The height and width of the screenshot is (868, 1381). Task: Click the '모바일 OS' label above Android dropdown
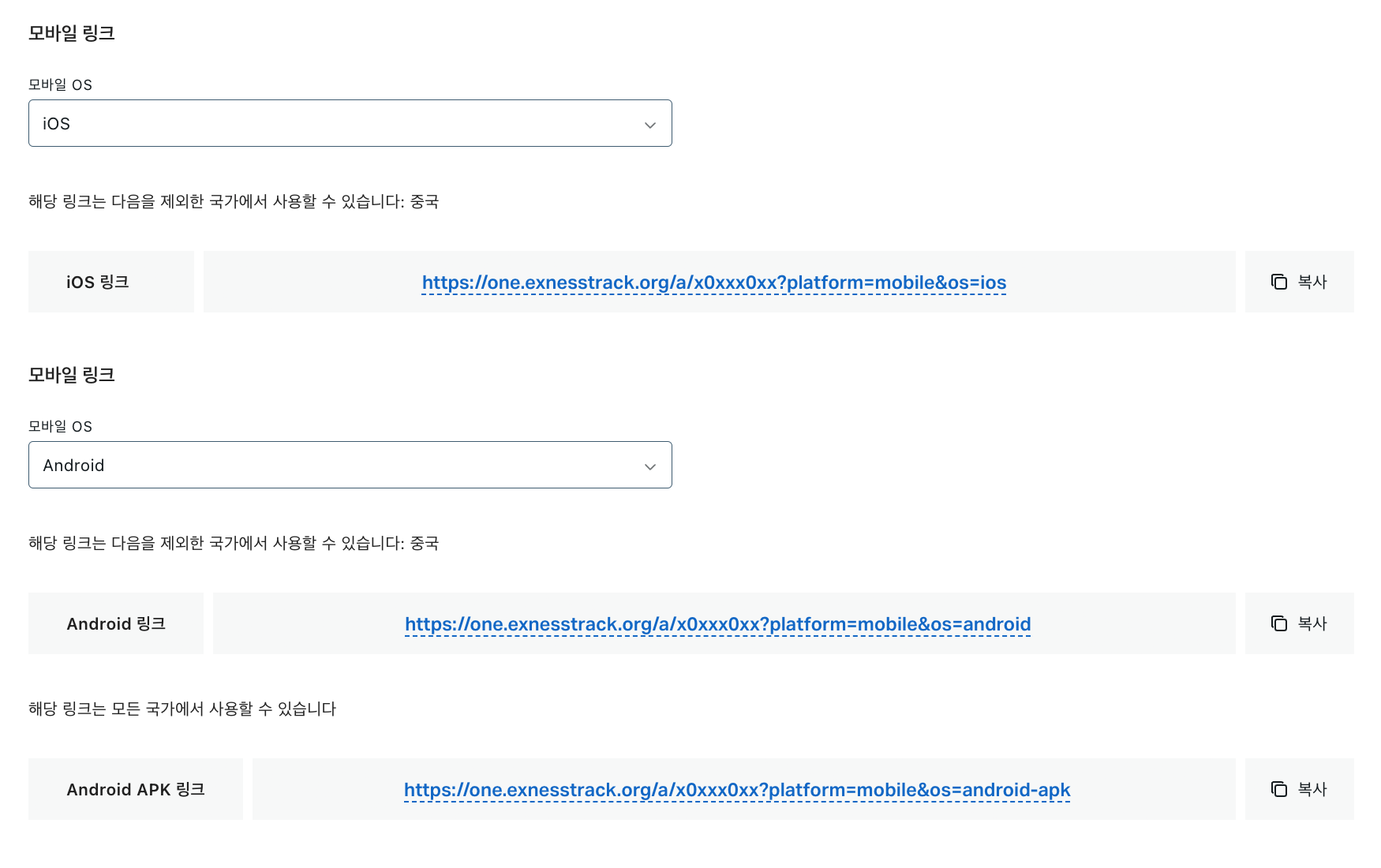pos(60,426)
